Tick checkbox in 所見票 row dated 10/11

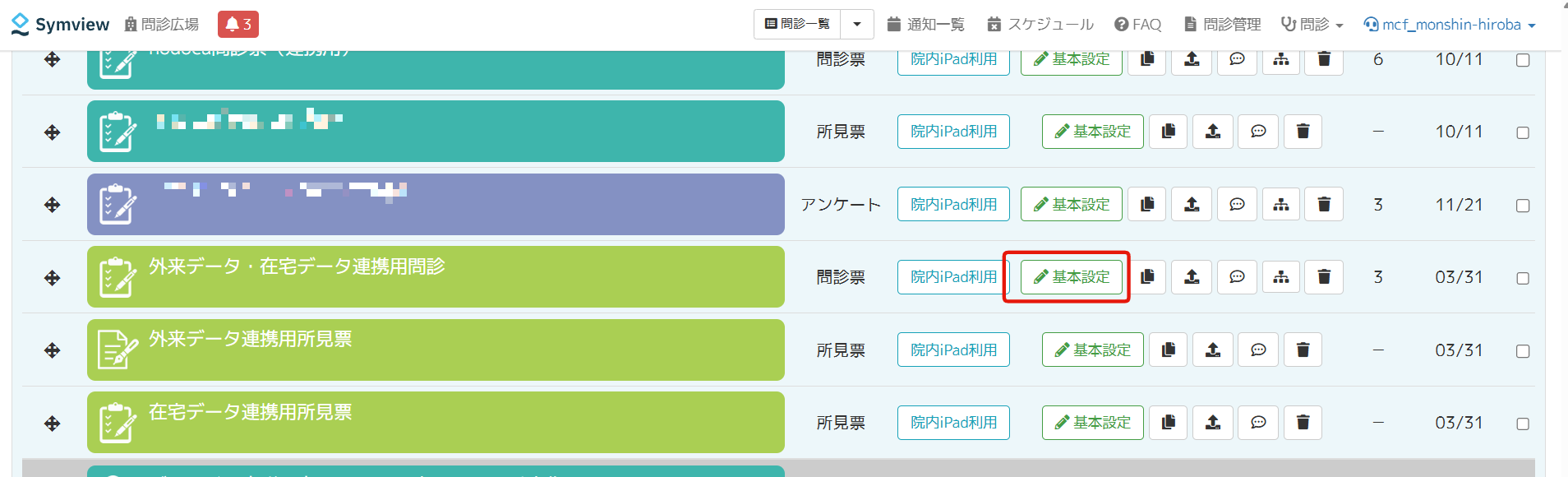point(1523,132)
